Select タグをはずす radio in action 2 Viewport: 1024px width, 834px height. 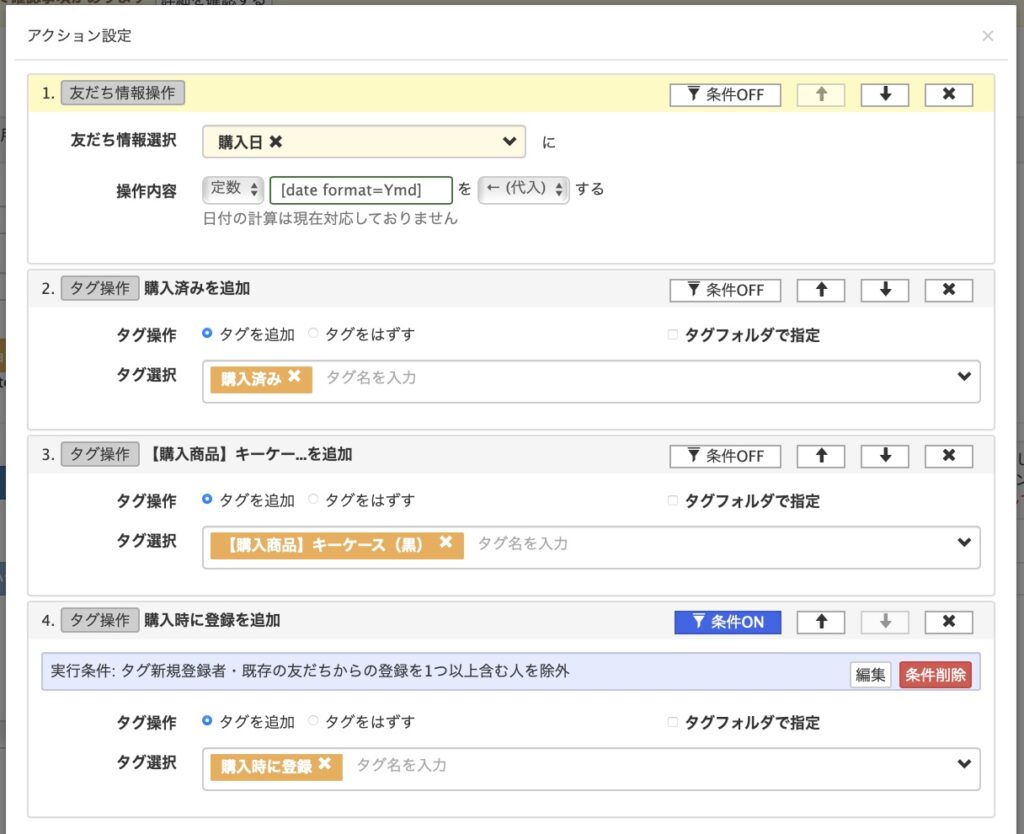click(313, 334)
